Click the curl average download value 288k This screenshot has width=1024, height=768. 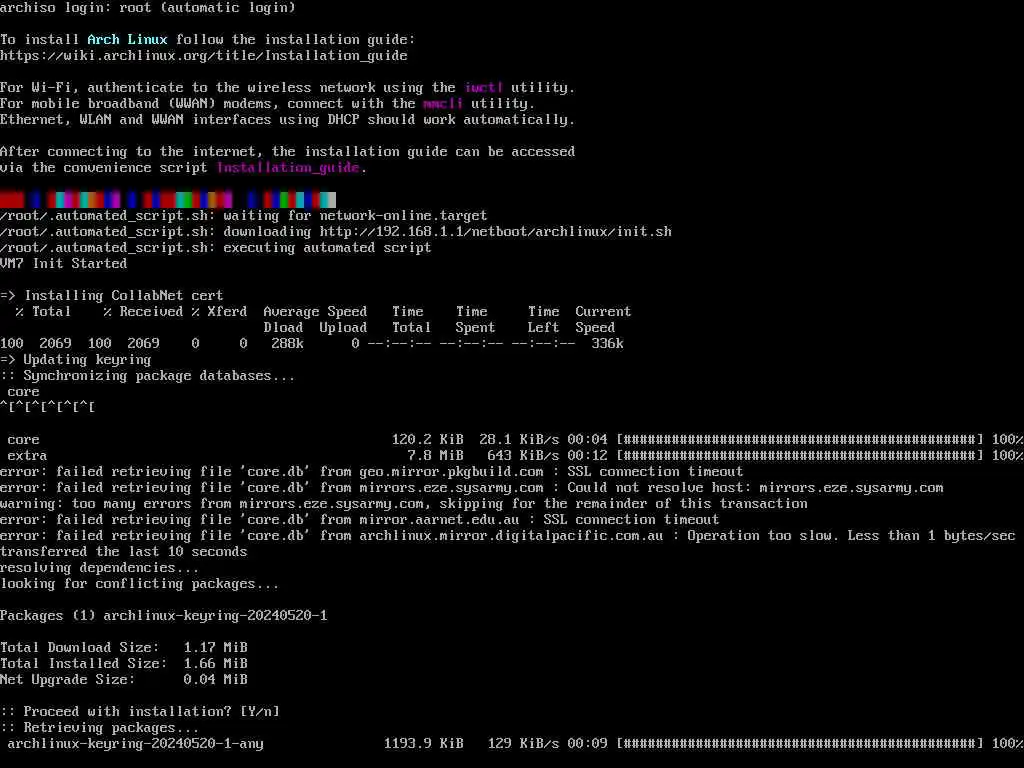[x=287, y=344]
